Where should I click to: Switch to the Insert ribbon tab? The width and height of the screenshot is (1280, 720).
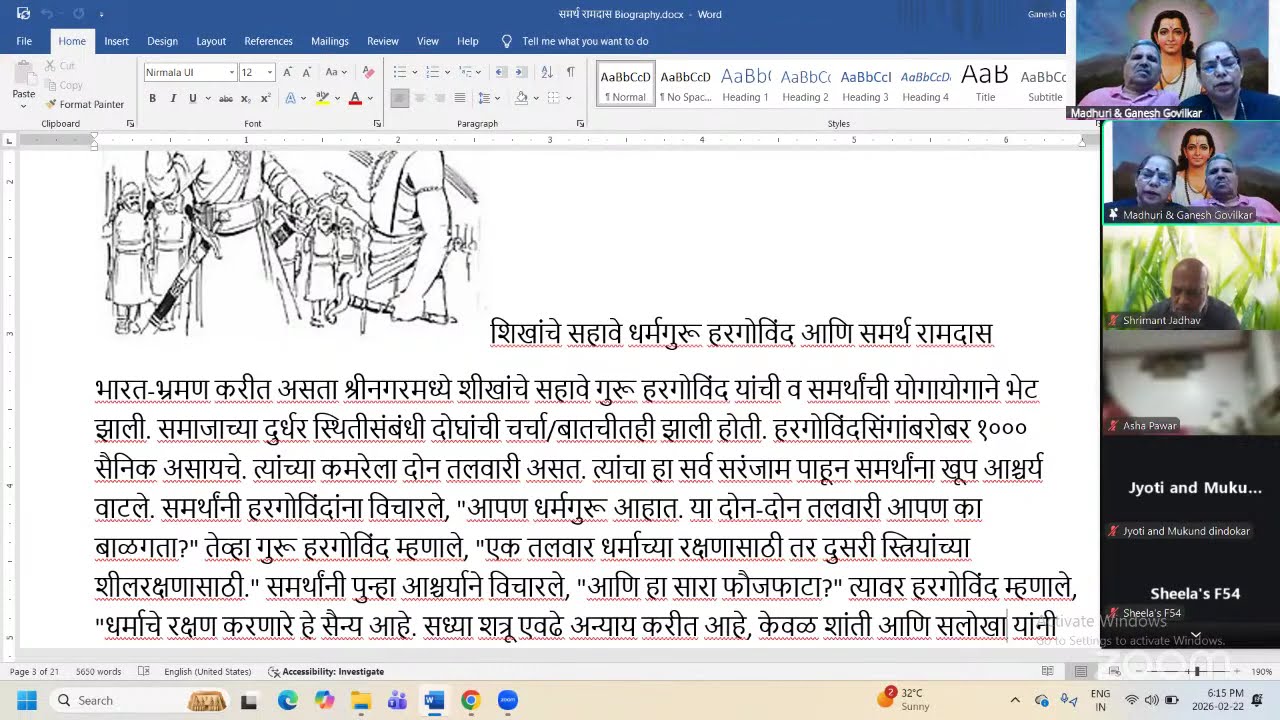point(116,41)
